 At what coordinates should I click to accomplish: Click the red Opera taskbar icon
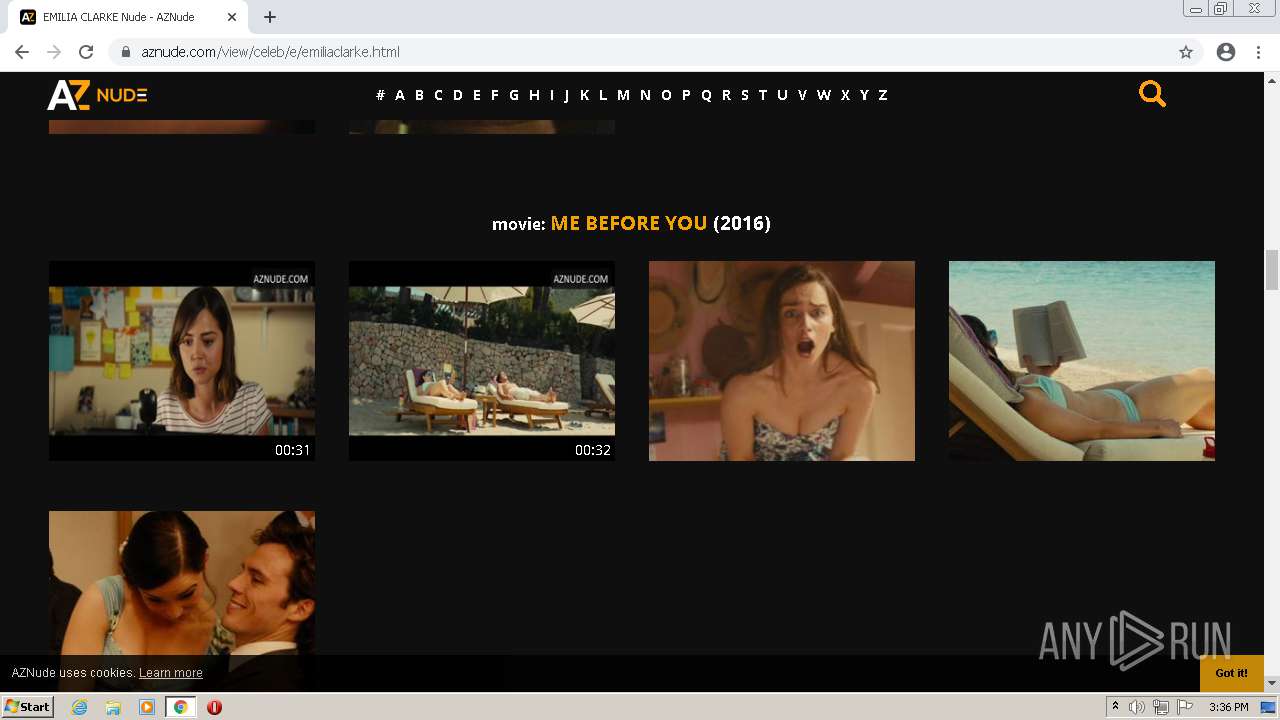point(214,707)
